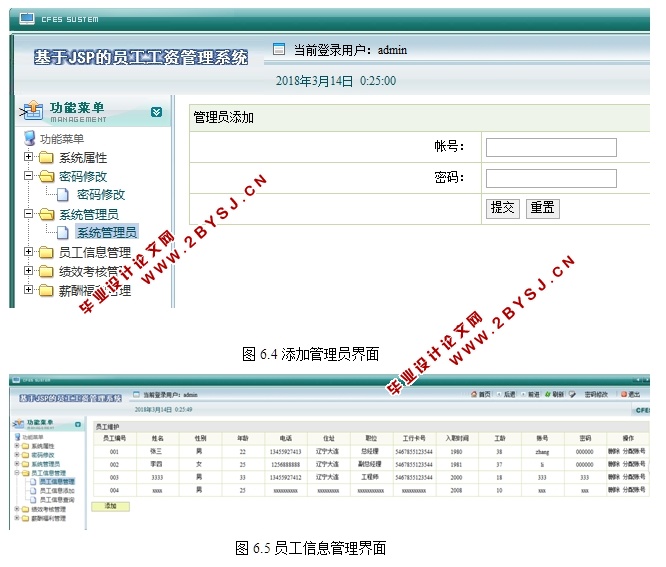Reset the form with 重置

point(543,209)
